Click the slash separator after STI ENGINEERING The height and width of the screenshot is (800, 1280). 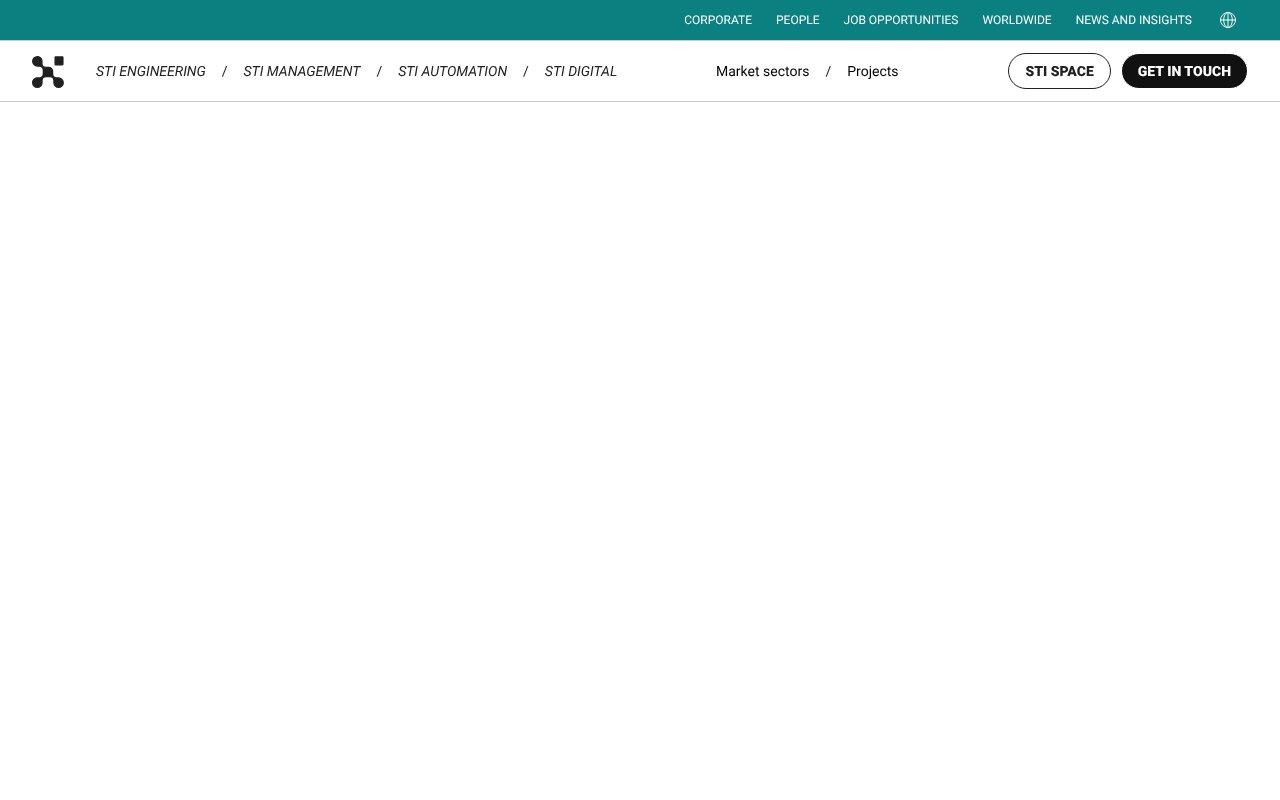click(224, 71)
